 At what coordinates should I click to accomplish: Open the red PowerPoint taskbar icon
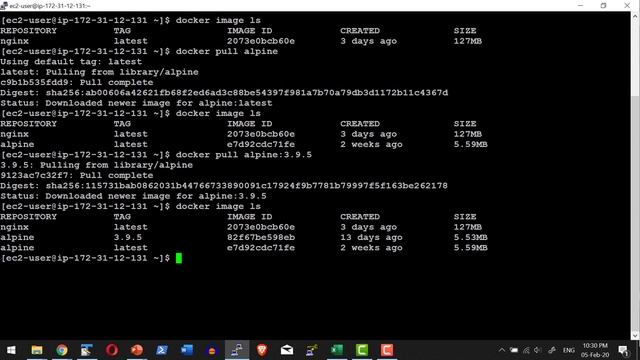137,350
